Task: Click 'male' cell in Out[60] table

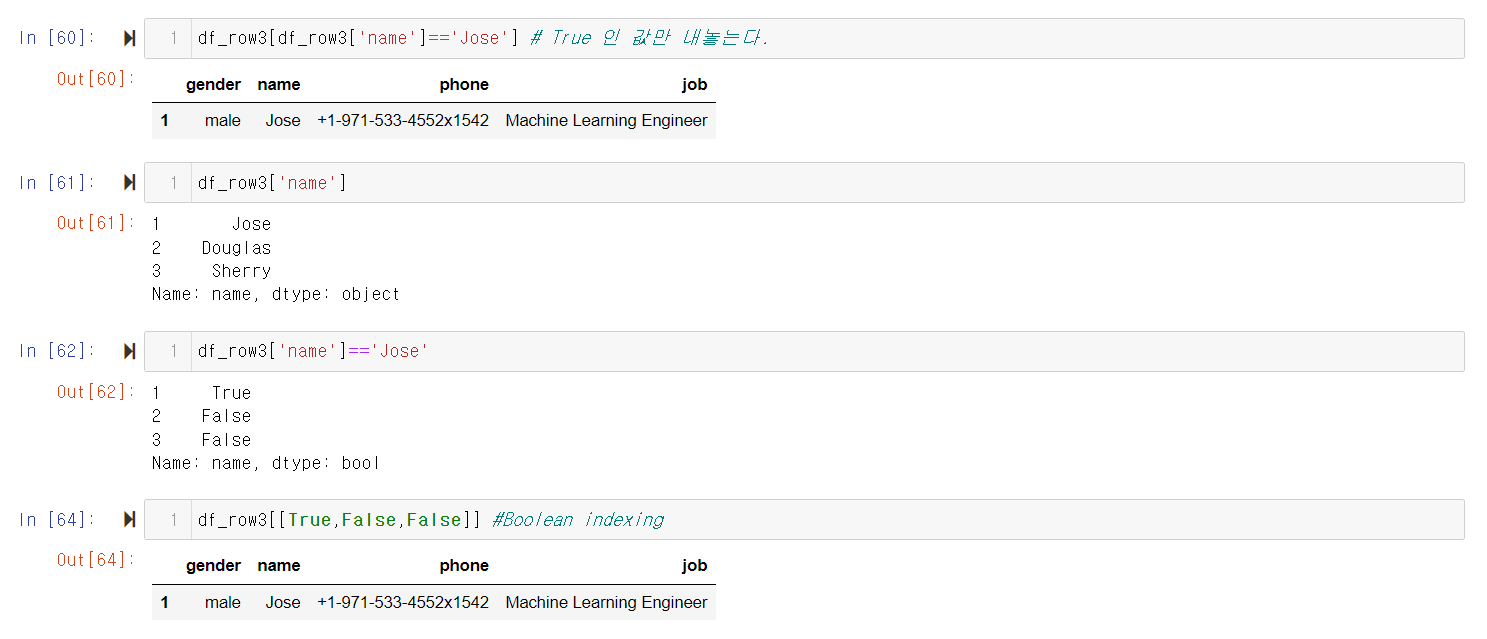Action: pyautogui.click(x=223, y=120)
